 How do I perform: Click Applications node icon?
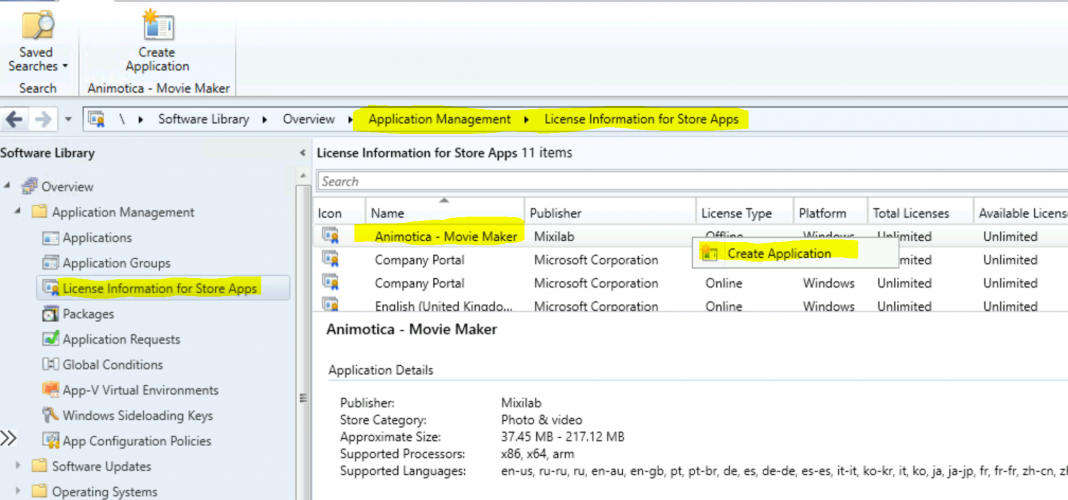(x=51, y=238)
